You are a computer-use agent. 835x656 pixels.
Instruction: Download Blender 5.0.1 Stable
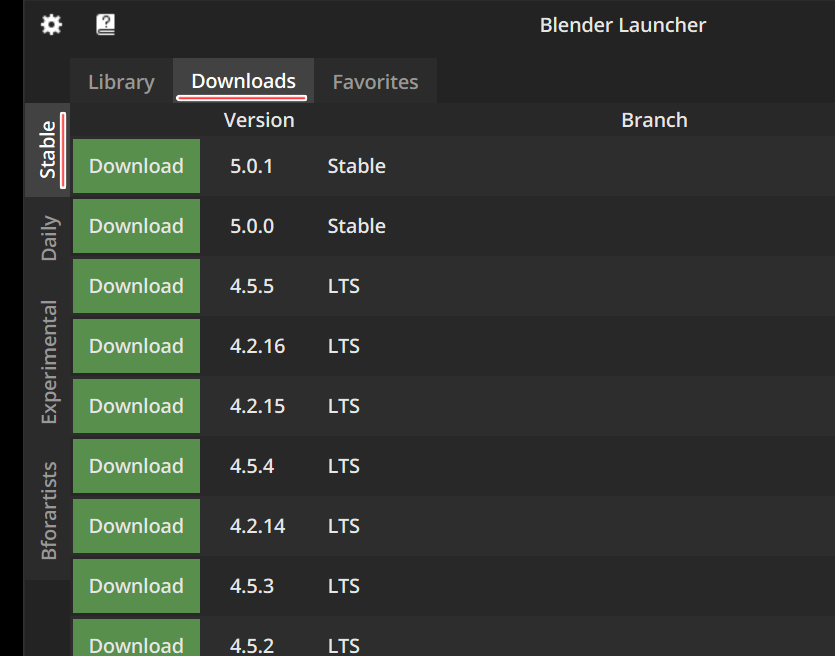pos(136,166)
